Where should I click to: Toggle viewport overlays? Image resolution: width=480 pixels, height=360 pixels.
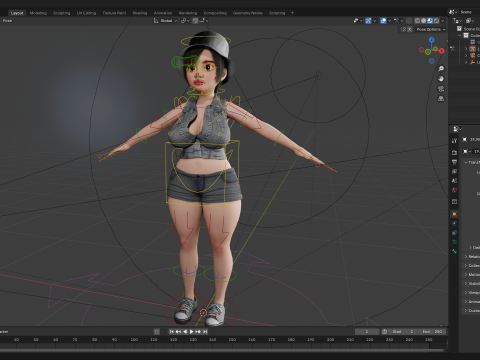pos(383,21)
